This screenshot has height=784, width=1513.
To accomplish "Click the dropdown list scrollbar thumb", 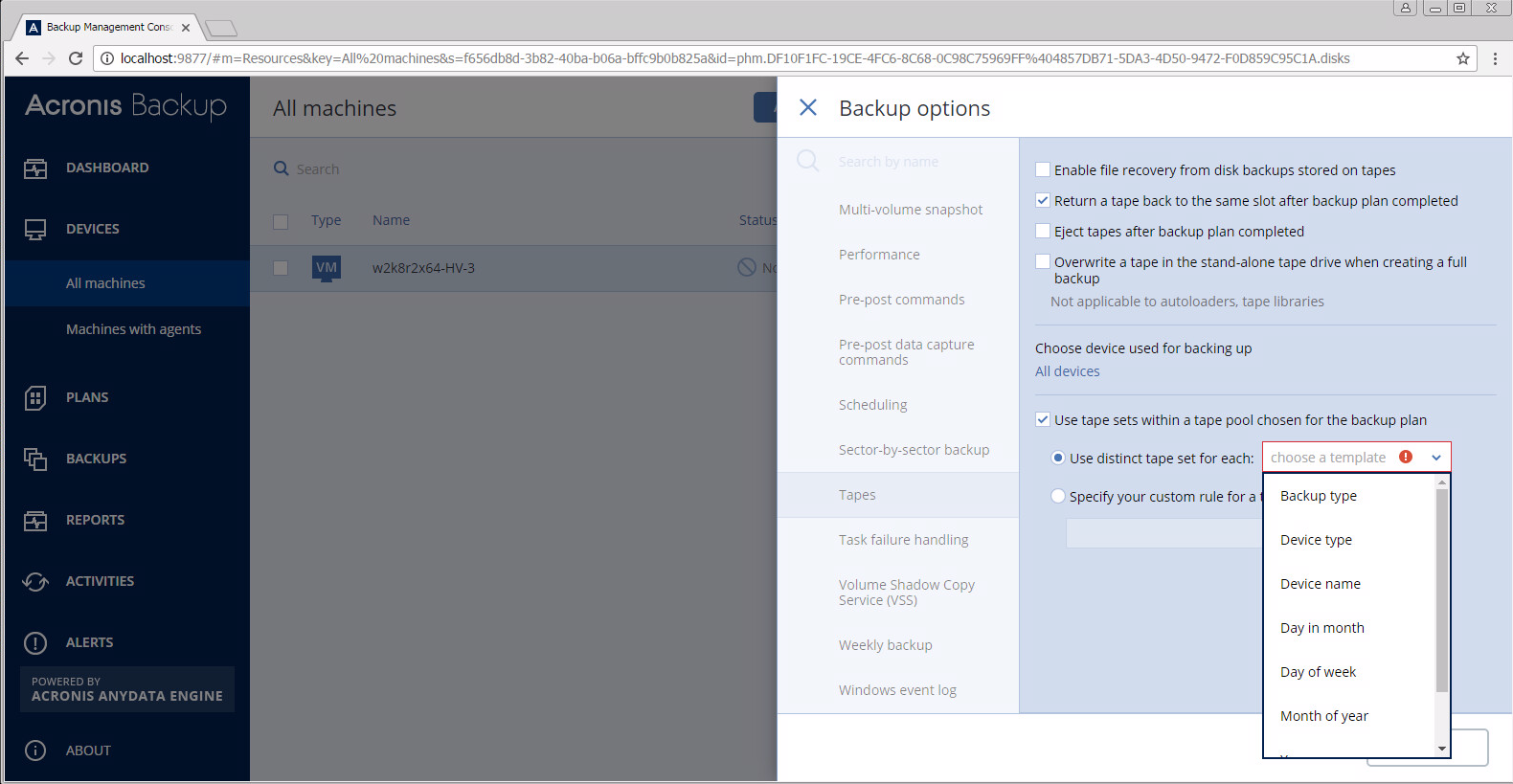I will [1442, 590].
